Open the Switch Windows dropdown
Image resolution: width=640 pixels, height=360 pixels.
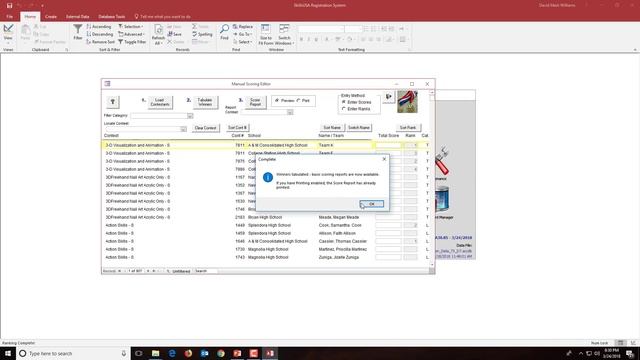tap(284, 34)
